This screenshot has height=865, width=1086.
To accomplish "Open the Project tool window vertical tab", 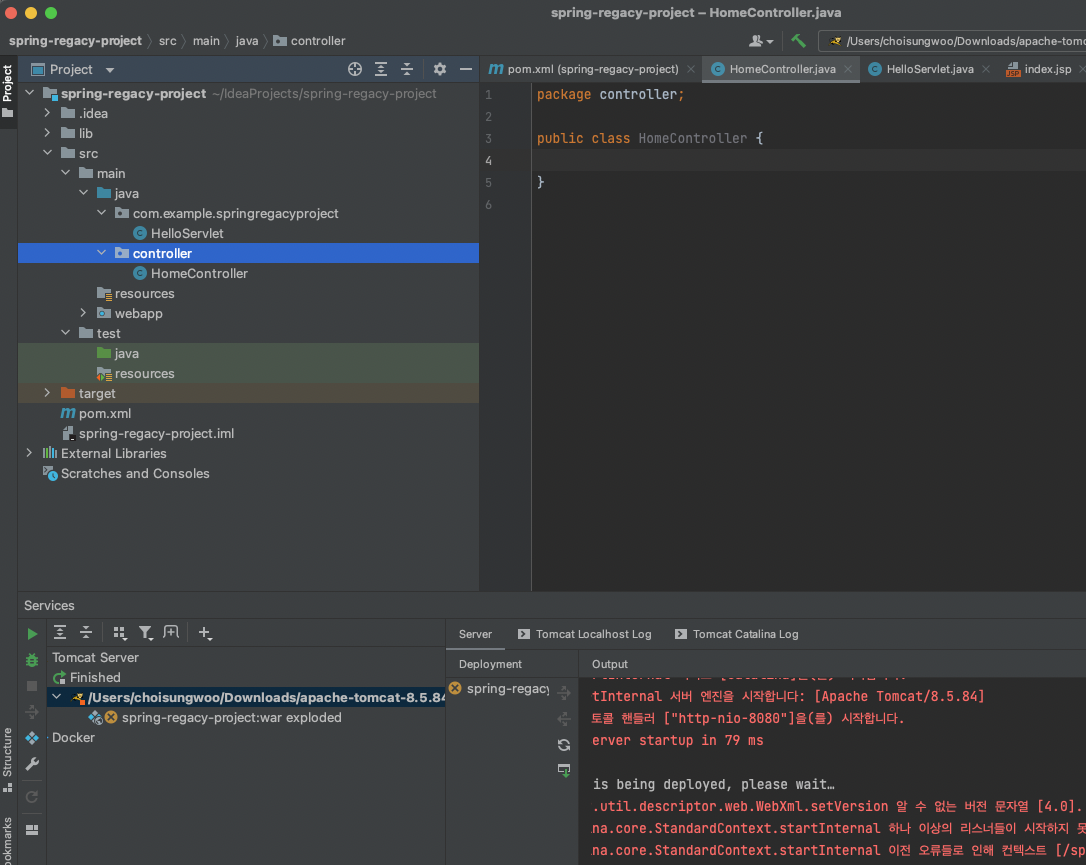I will pos(8,90).
